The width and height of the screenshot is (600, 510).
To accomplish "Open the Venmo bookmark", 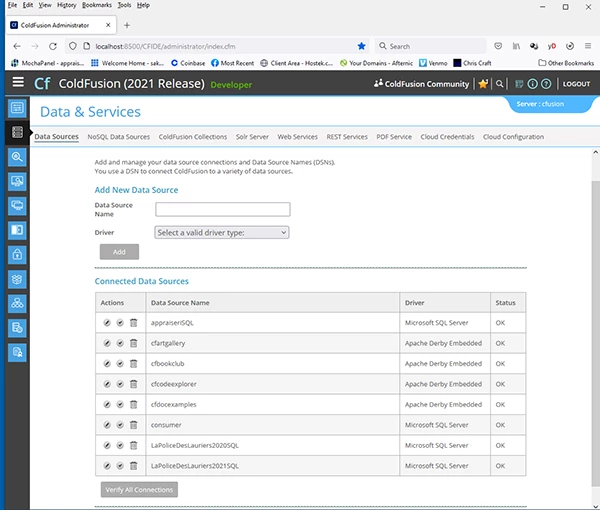I will pyautogui.click(x=433, y=63).
